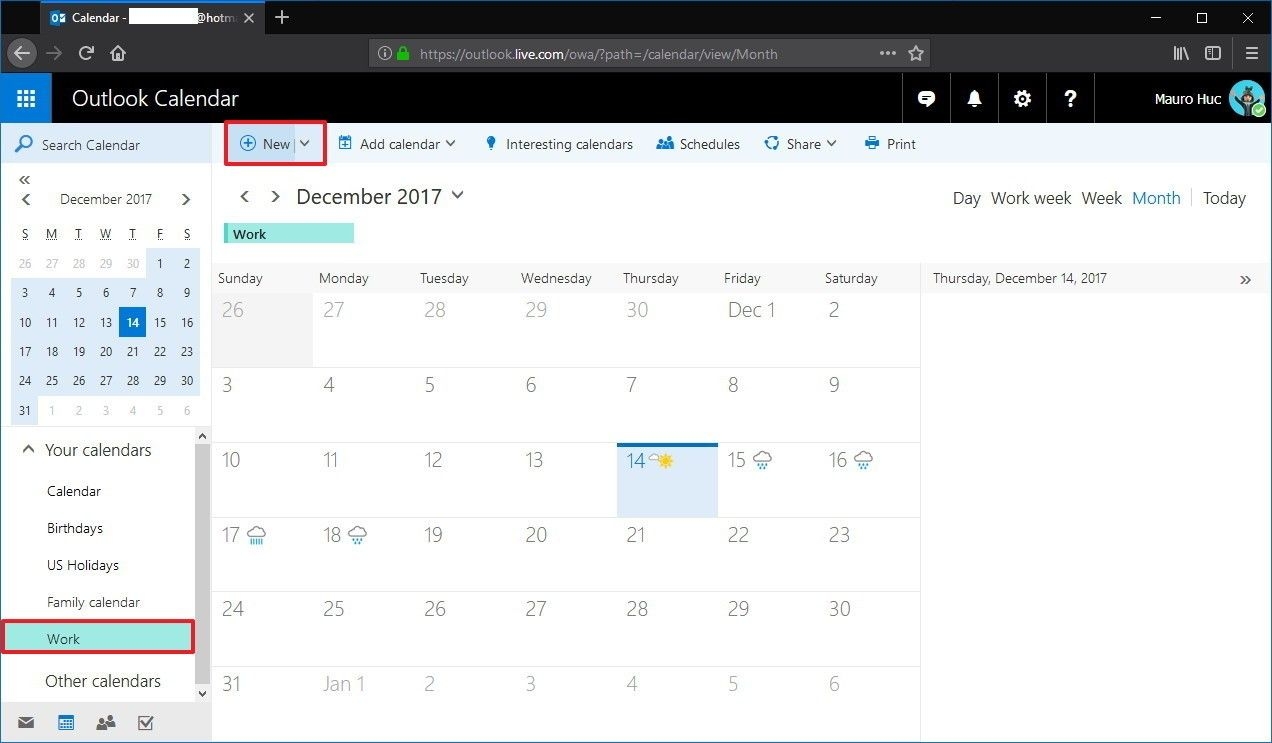The height and width of the screenshot is (743, 1272).
Task: Switch to Work week view
Action: [x=1031, y=198]
